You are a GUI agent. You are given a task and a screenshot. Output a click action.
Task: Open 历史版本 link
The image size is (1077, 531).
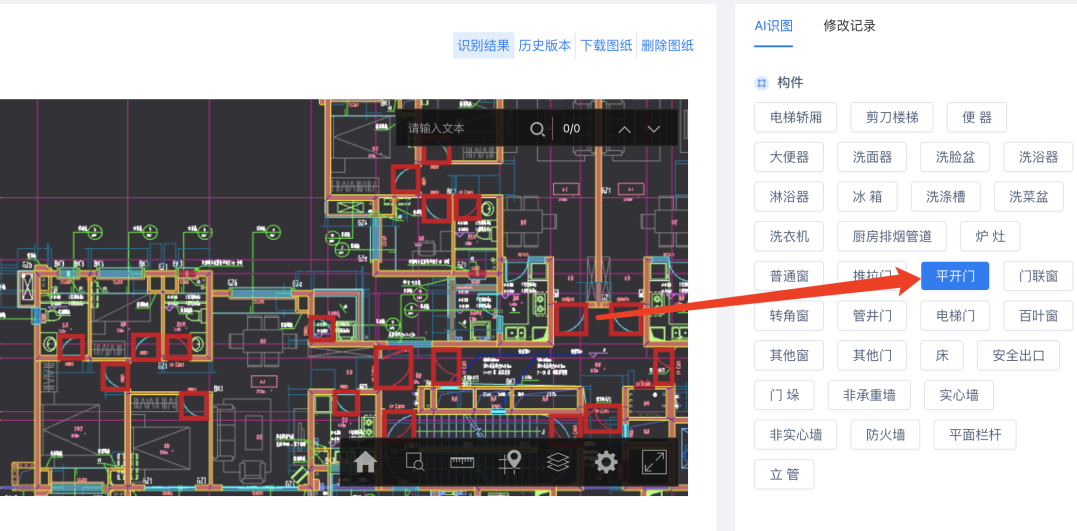pyautogui.click(x=545, y=45)
